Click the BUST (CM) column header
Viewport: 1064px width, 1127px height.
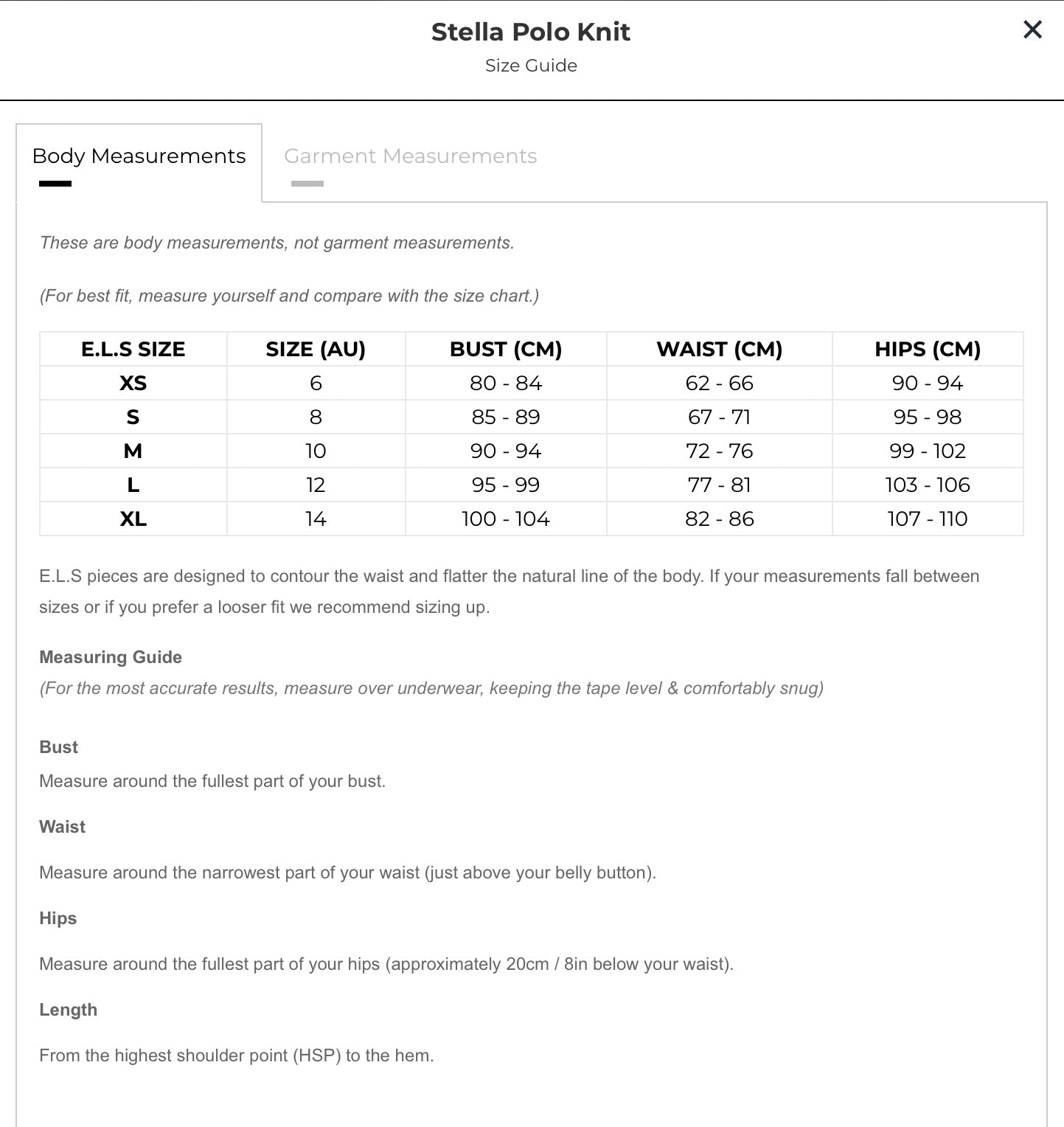506,349
